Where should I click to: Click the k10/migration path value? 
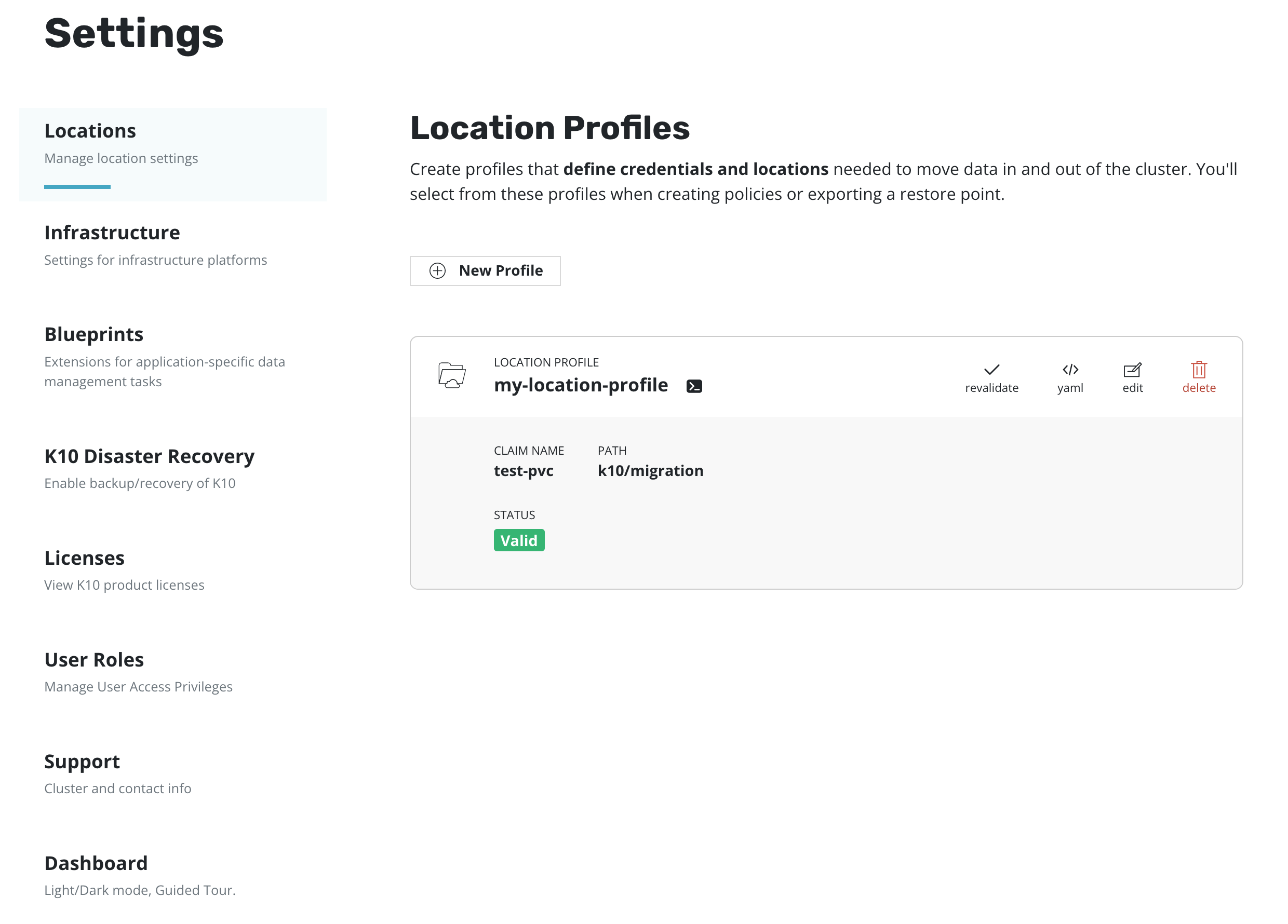(650, 470)
